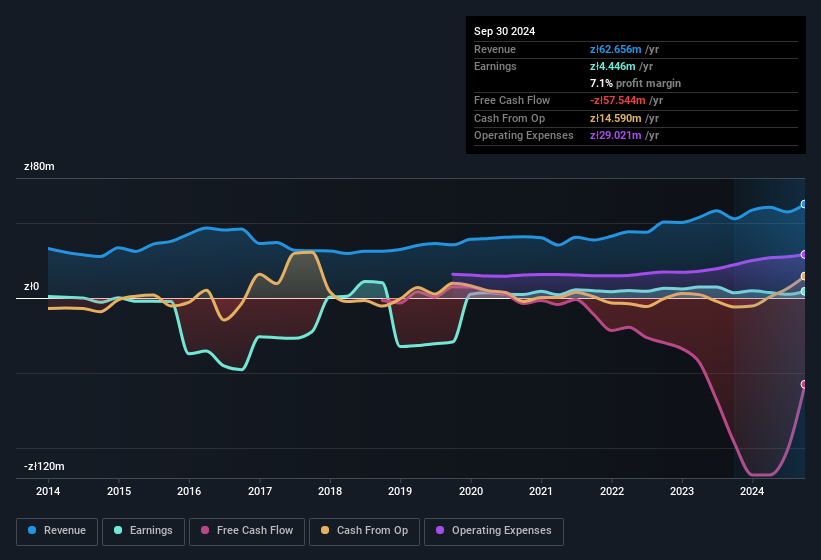Click the zł0 y-axis label
821x560 pixels.
pyautogui.click(x=31, y=286)
